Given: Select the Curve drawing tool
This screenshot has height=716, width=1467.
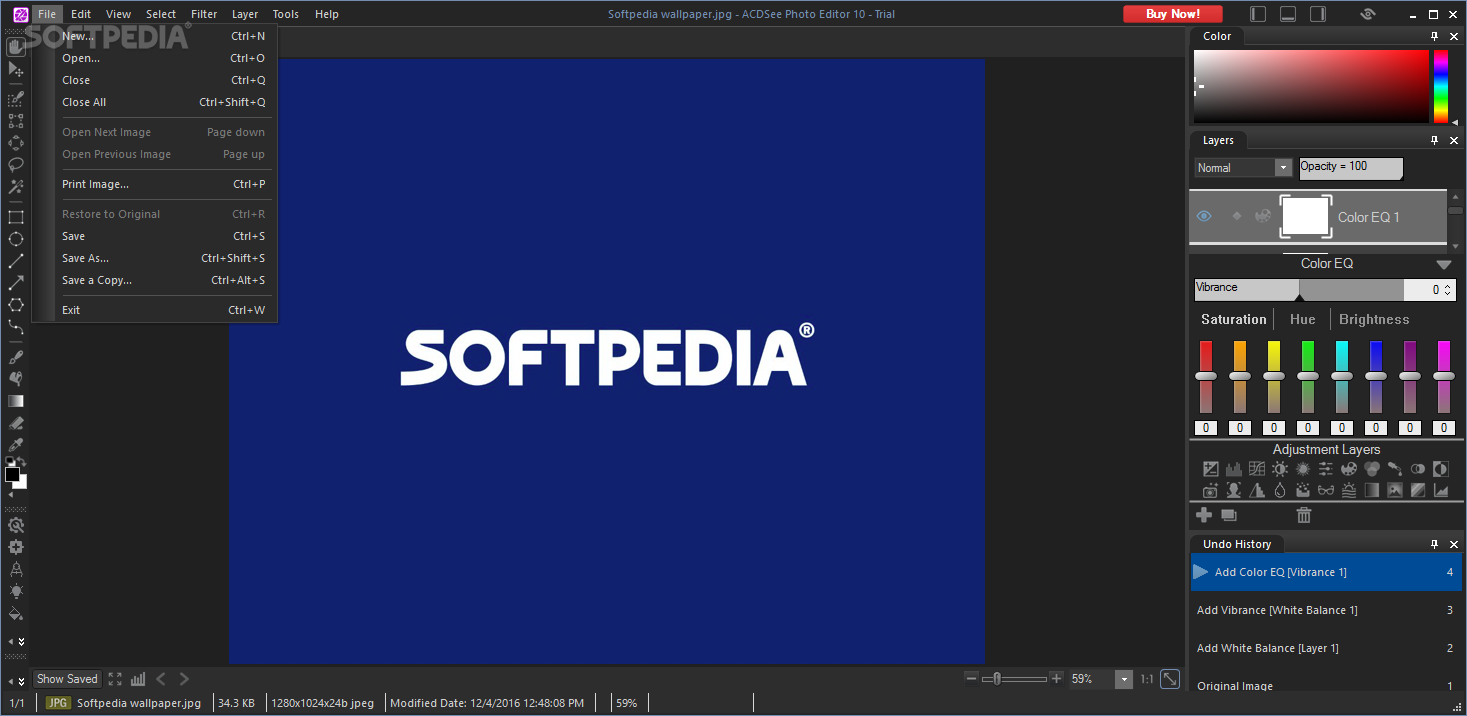Looking at the screenshot, I should tap(15, 327).
